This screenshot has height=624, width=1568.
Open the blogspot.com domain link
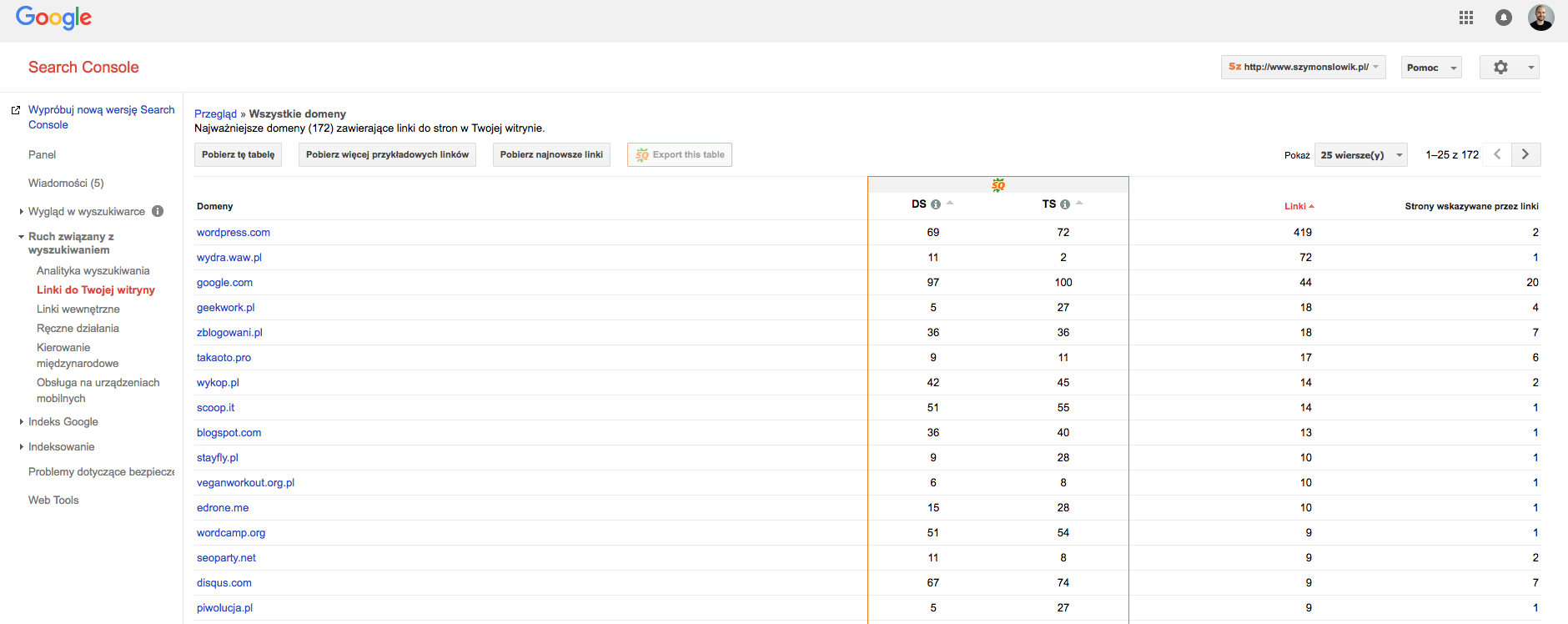click(x=229, y=432)
